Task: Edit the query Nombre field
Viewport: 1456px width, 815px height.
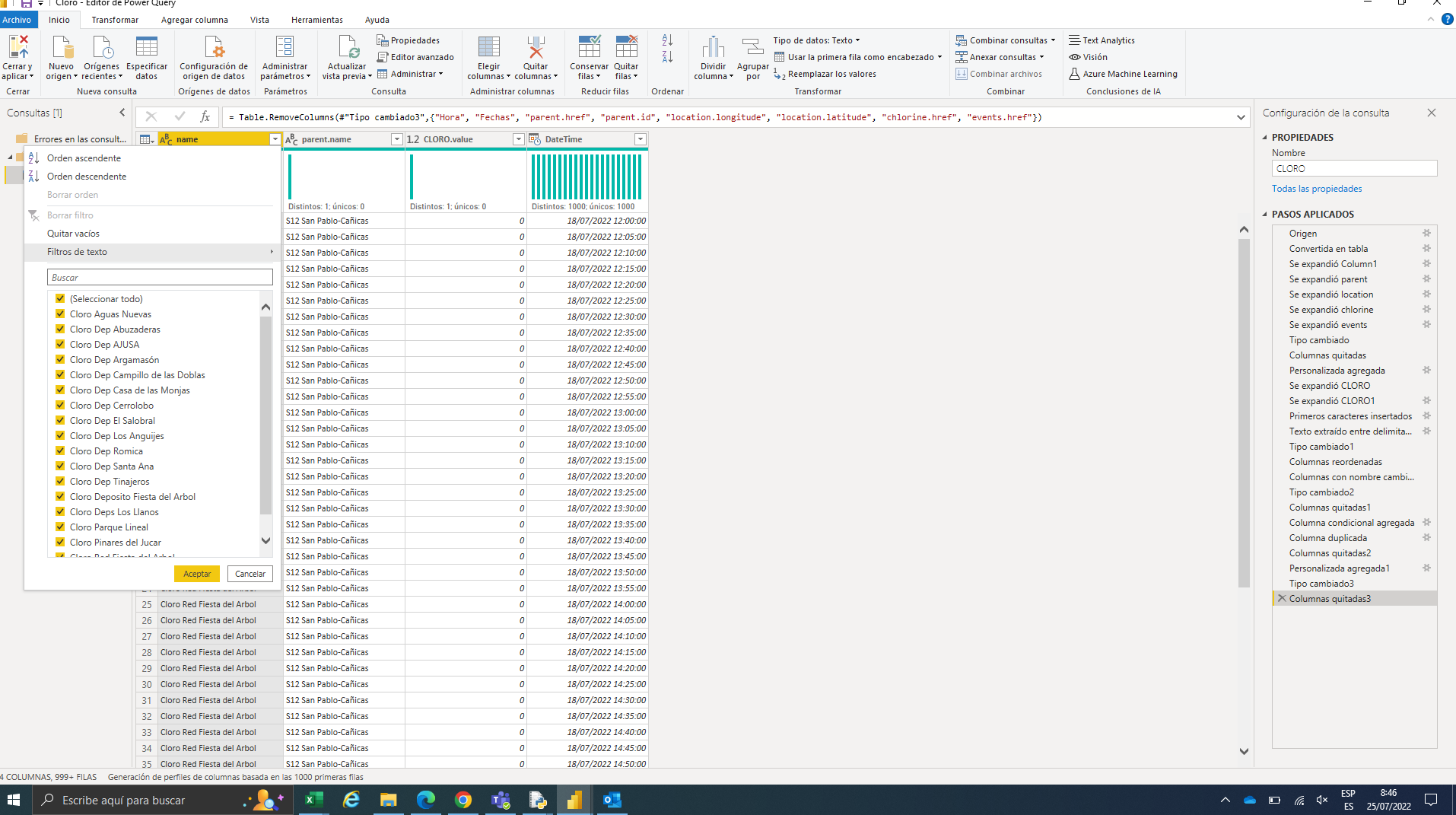Action: pos(1354,169)
